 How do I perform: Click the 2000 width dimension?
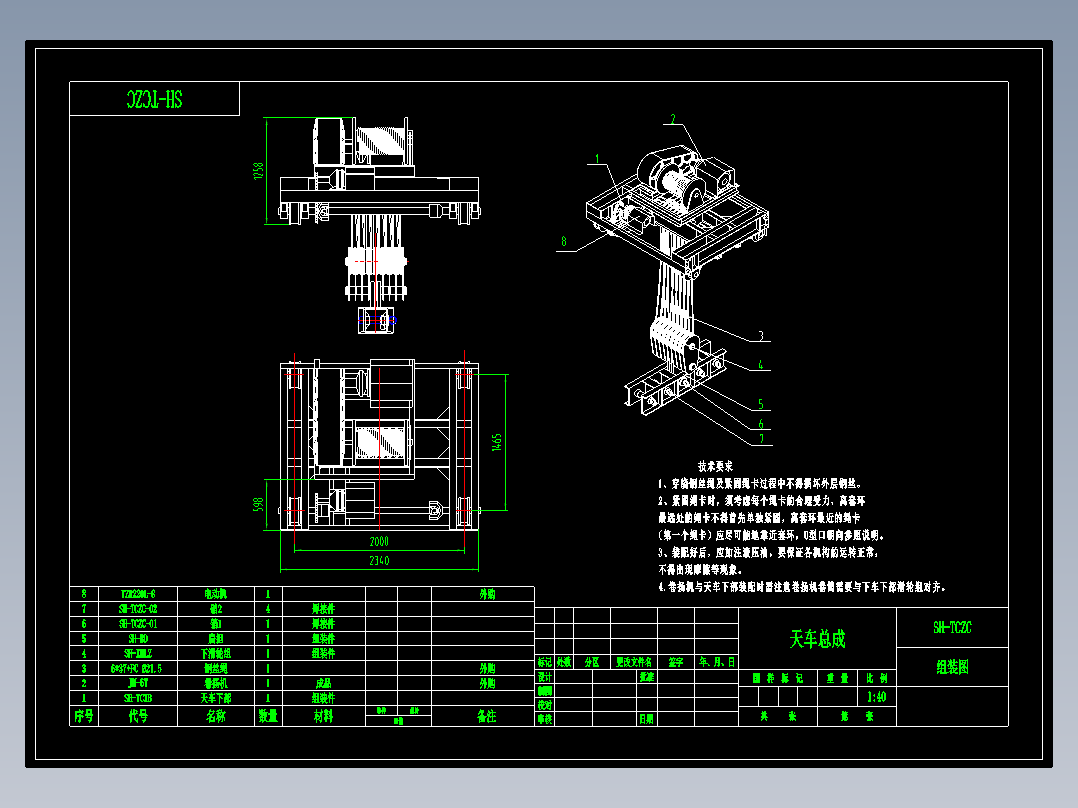point(379,542)
